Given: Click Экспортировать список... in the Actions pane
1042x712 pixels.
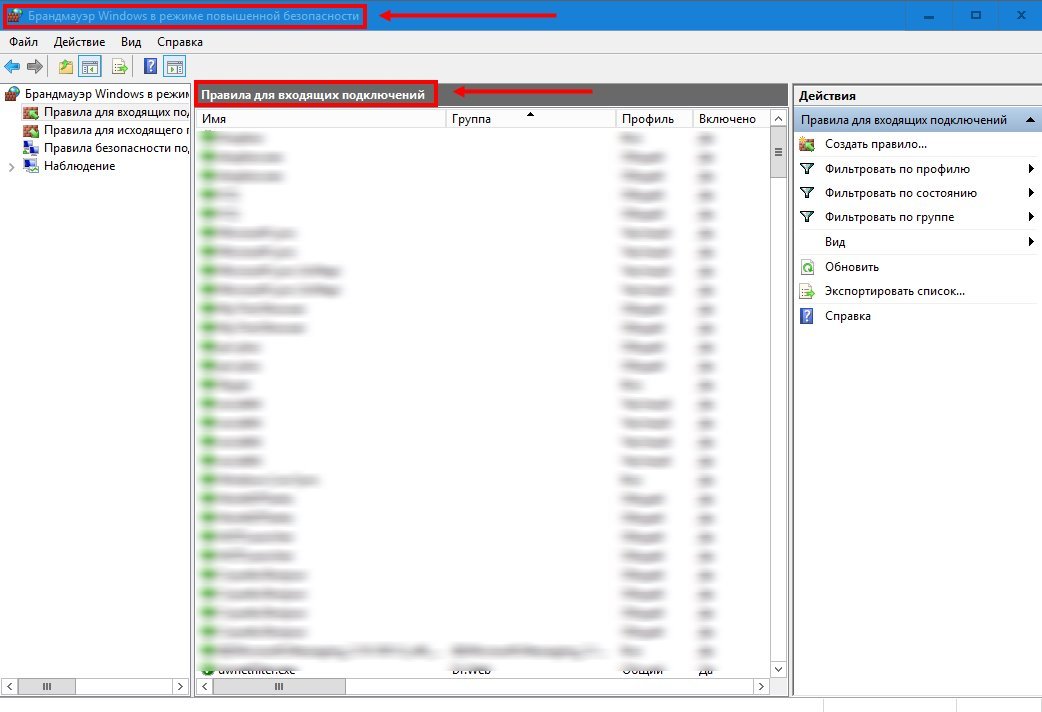Looking at the screenshot, I should click(x=894, y=291).
